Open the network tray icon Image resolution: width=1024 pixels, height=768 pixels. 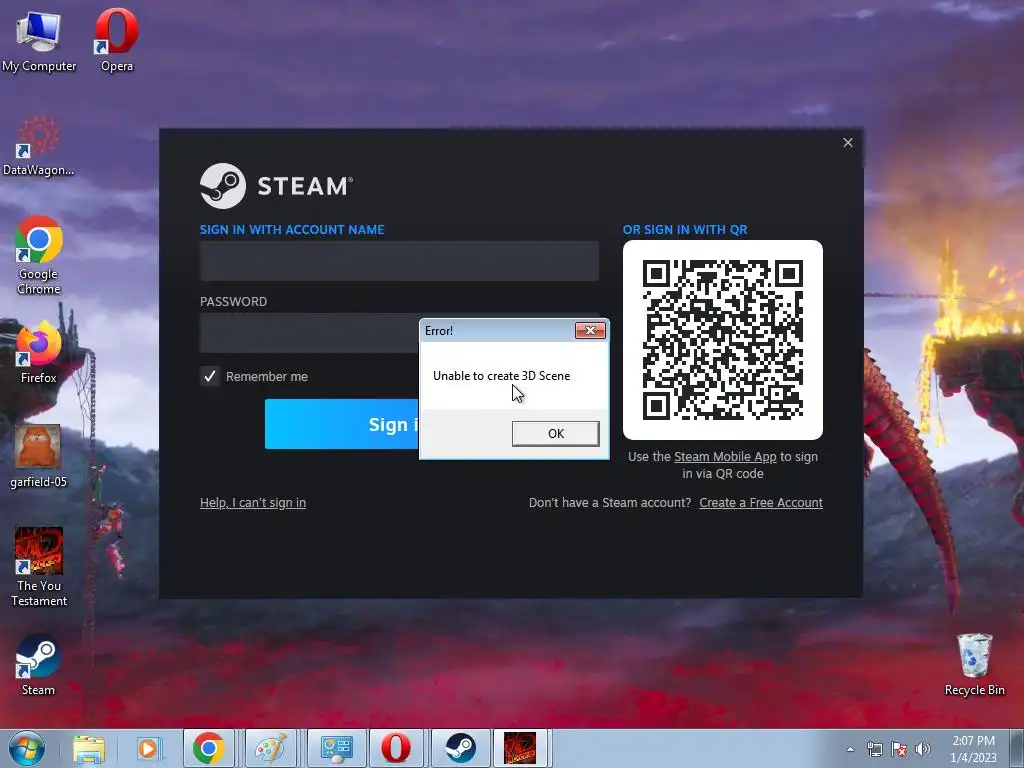pyautogui.click(x=874, y=749)
